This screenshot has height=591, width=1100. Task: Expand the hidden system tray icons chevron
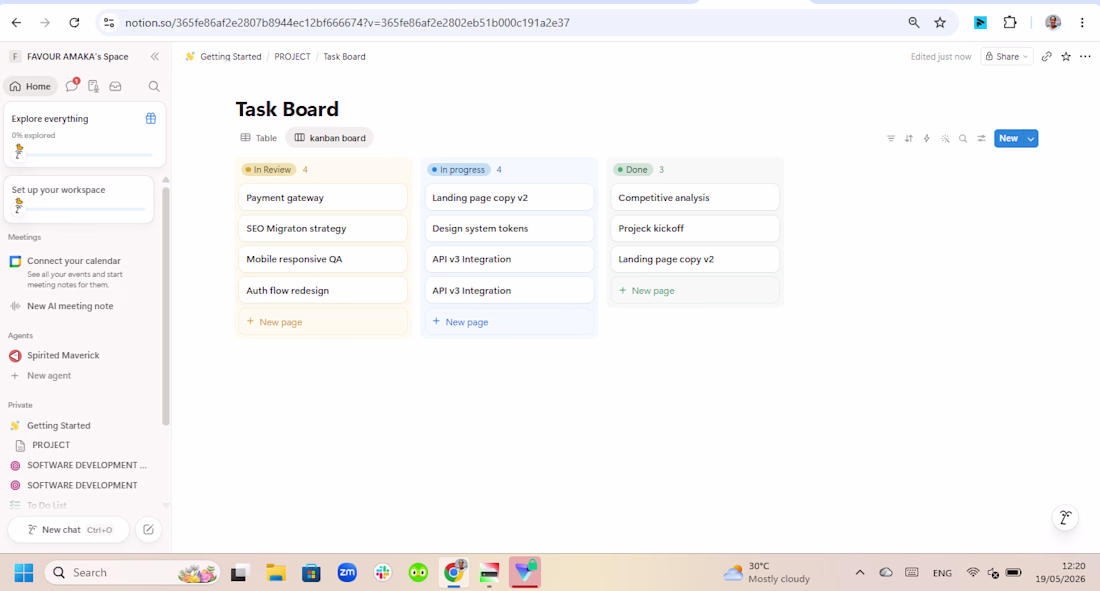point(859,573)
